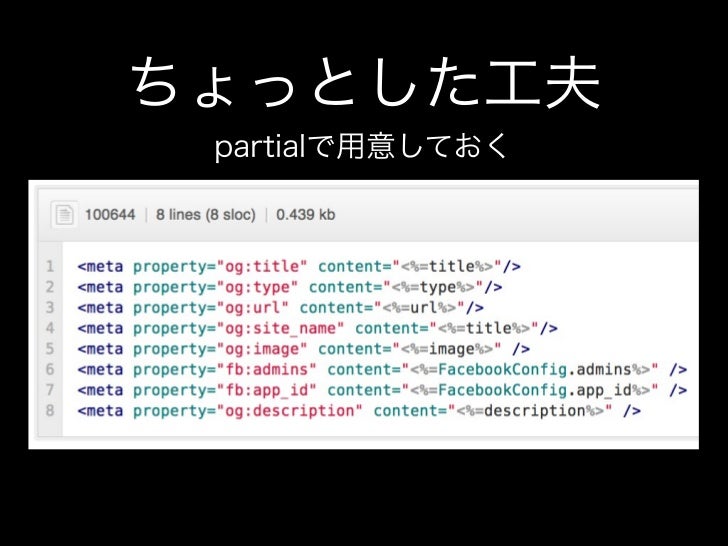Click the "og:image" property value

(x=262, y=349)
